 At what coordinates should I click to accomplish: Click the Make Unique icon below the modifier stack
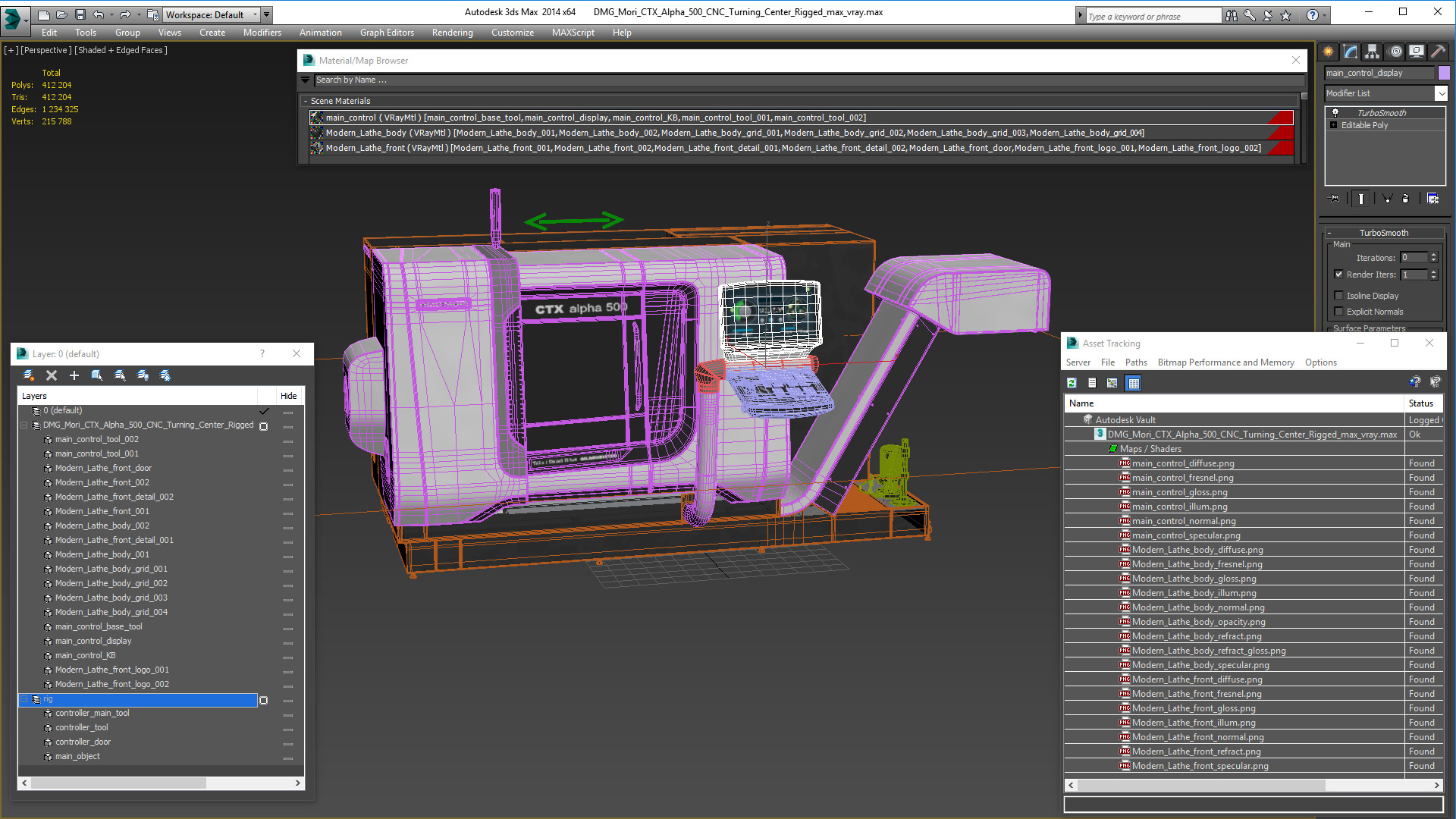1387,199
